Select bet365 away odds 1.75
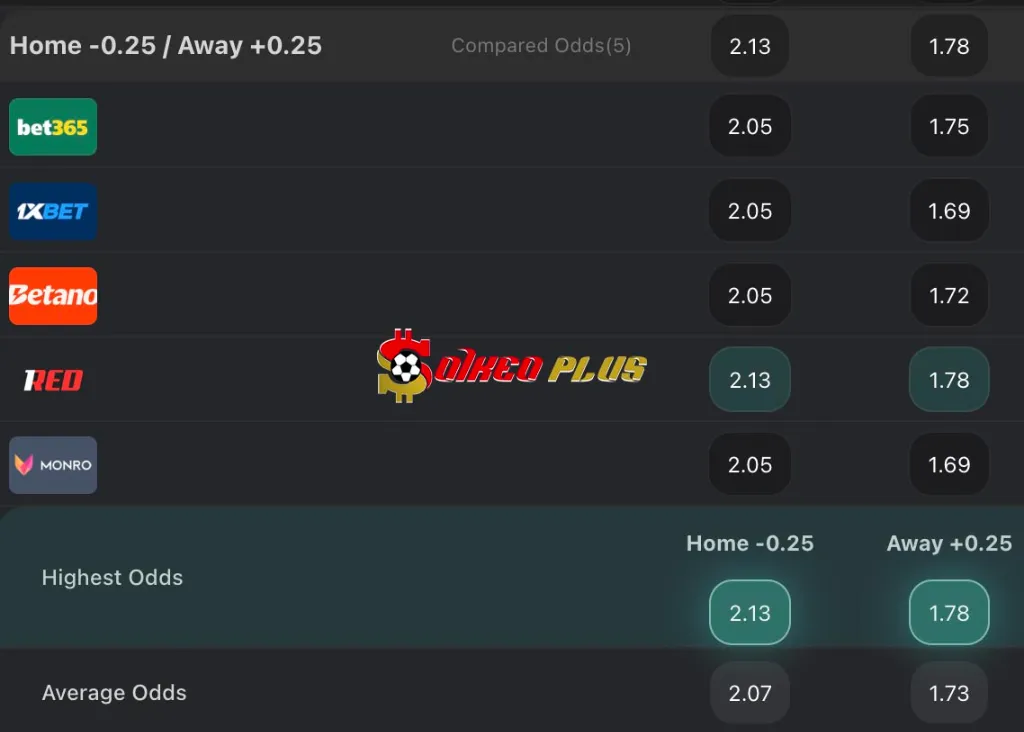This screenshot has width=1024, height=732. (x=949, y=127)
